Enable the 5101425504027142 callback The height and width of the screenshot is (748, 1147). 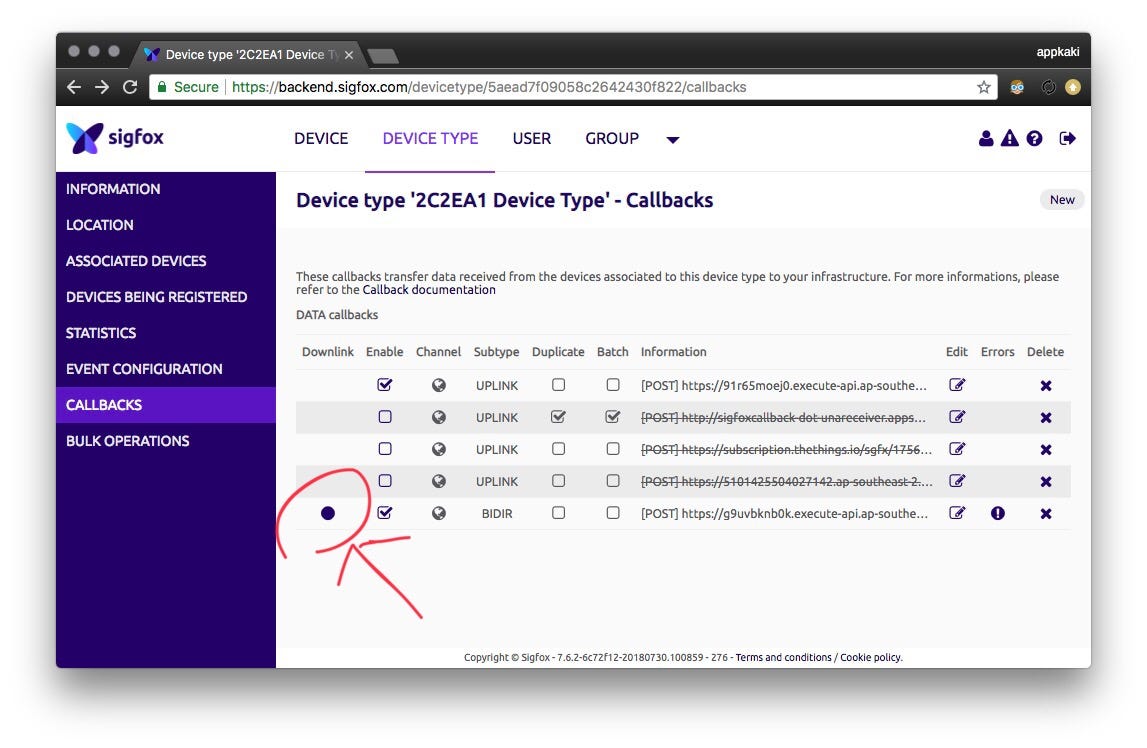point(385,481)
